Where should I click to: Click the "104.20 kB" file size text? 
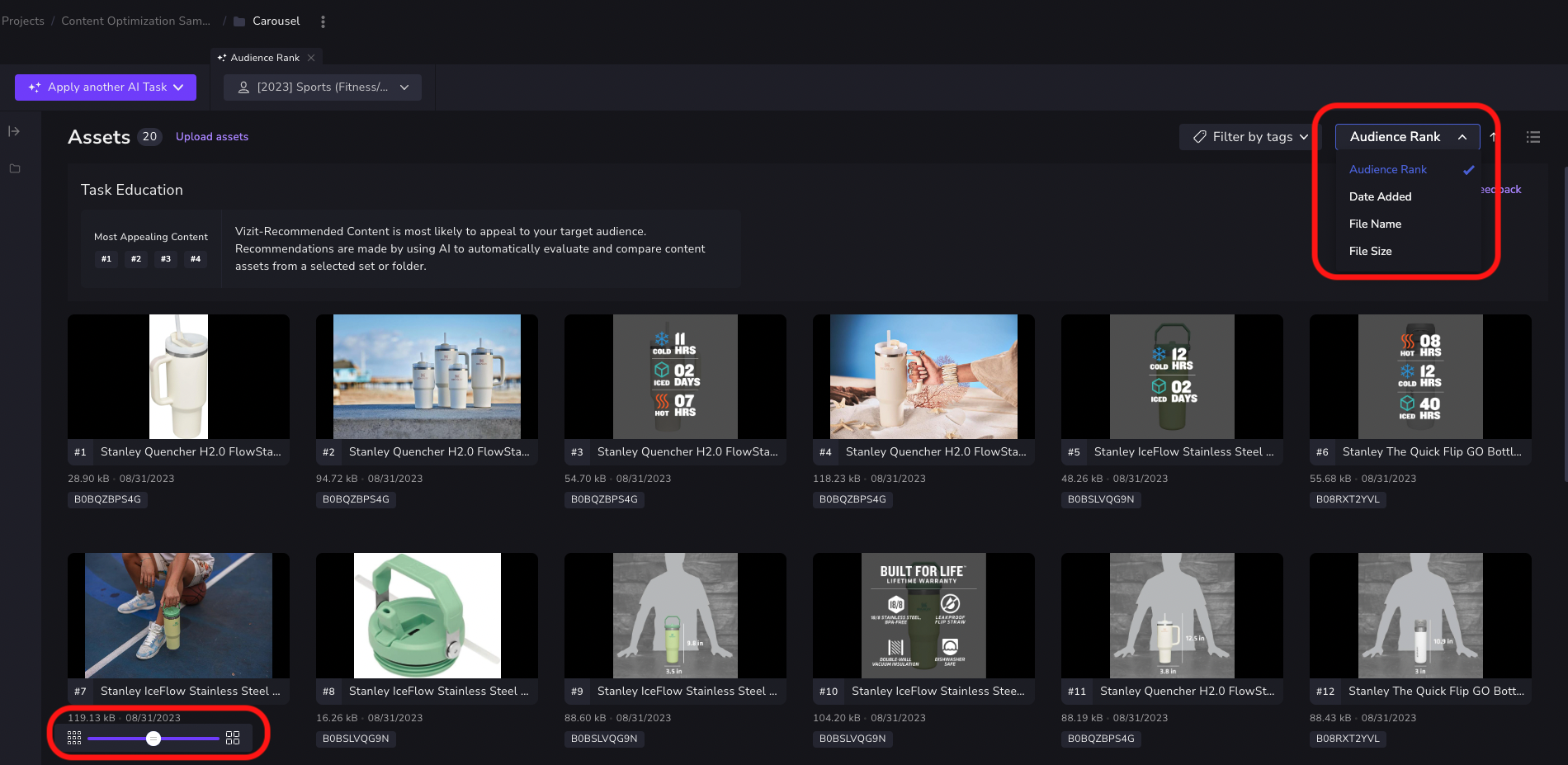837,718
